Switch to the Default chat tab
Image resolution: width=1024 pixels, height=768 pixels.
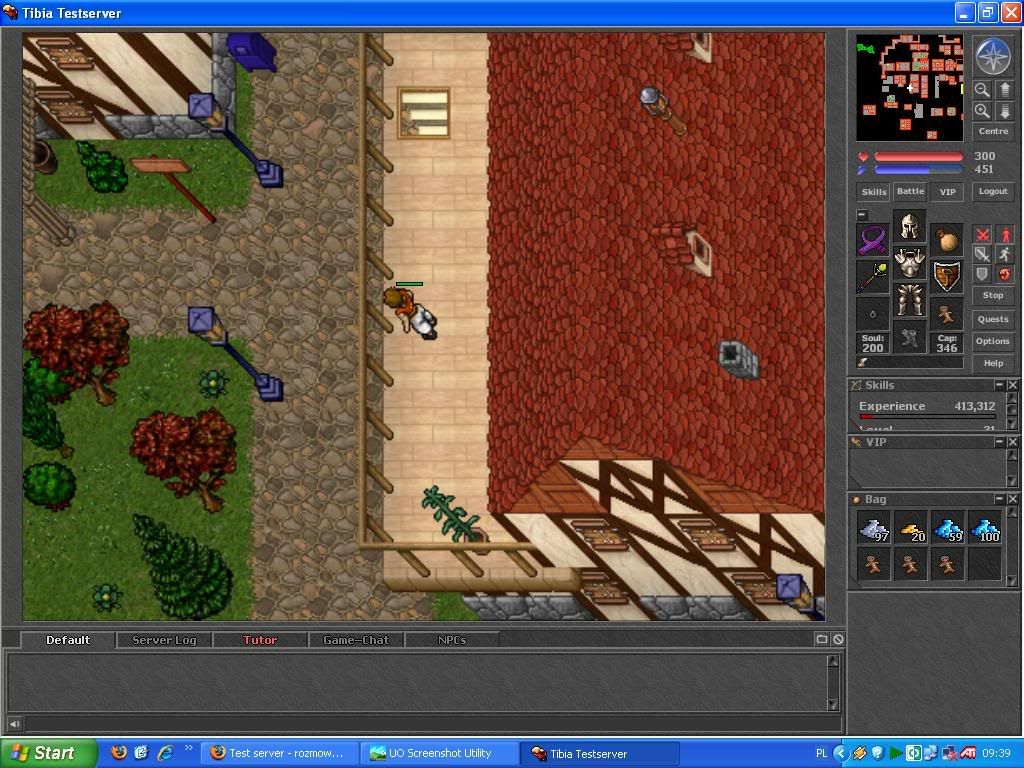pos(68,640)
